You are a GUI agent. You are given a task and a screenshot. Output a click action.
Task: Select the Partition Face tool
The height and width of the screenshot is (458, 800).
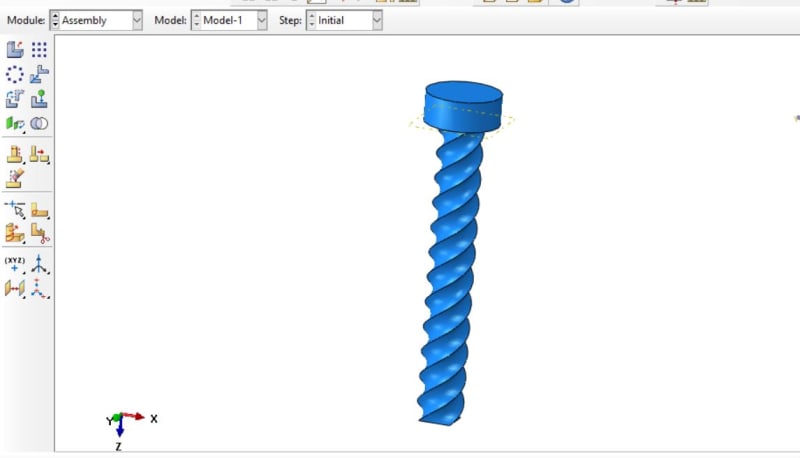(39, 209)
